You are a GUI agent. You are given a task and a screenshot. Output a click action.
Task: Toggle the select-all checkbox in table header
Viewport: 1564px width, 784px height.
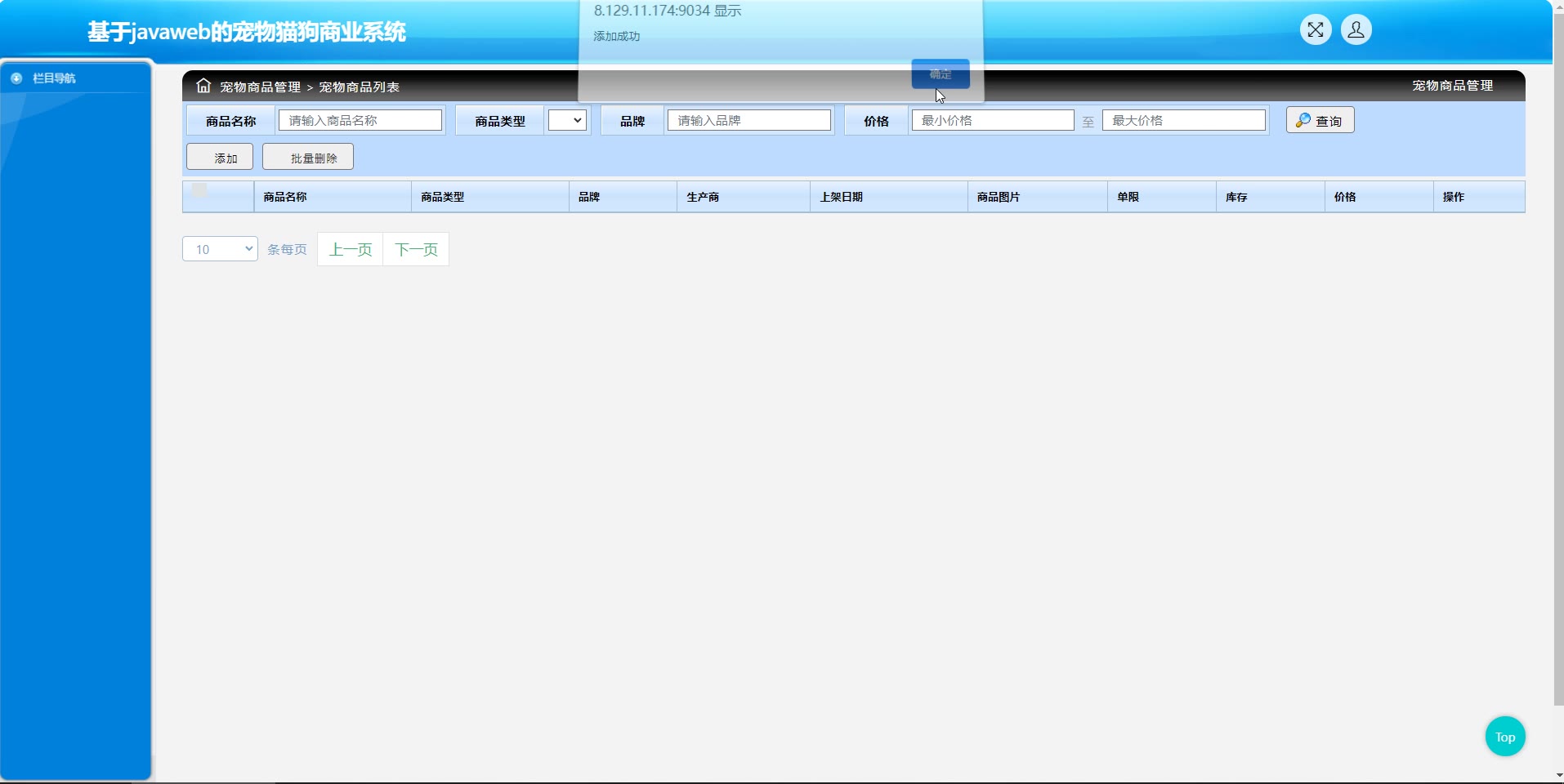click(199, 190)
